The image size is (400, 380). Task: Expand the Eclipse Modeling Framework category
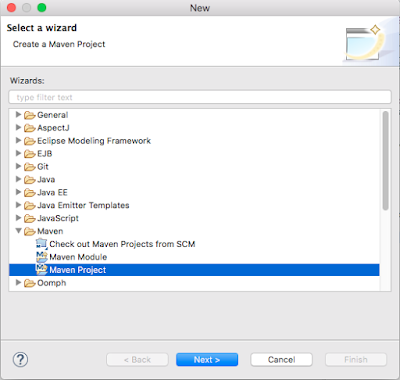18,140
